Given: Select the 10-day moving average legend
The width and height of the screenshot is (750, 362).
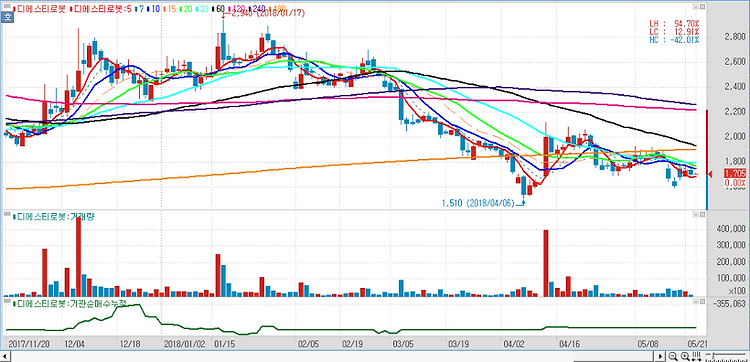Looking at the screenshot, I should click(x=153, y=9).
